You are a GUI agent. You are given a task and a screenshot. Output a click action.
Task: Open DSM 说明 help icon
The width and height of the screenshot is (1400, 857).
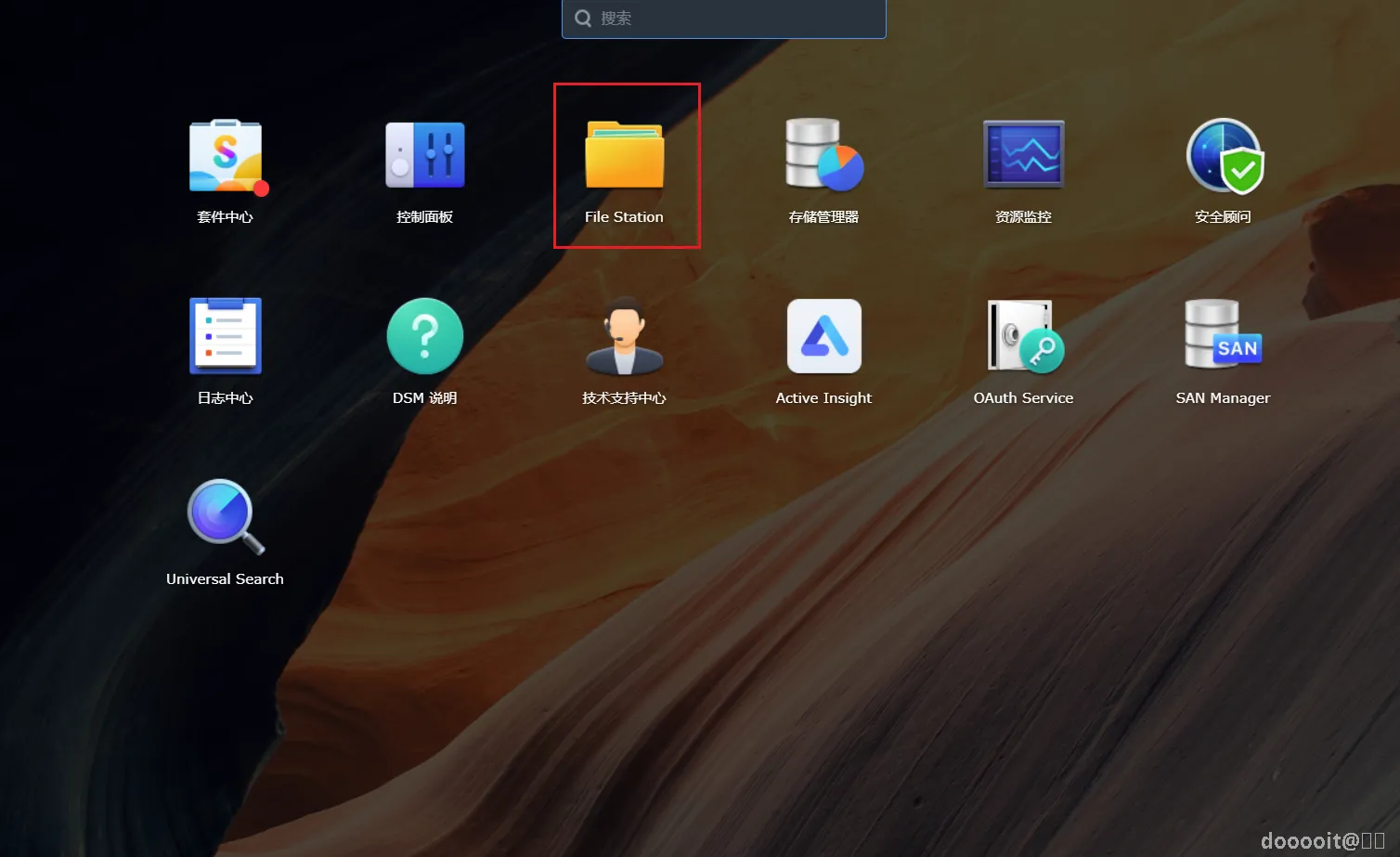point(425,336)
